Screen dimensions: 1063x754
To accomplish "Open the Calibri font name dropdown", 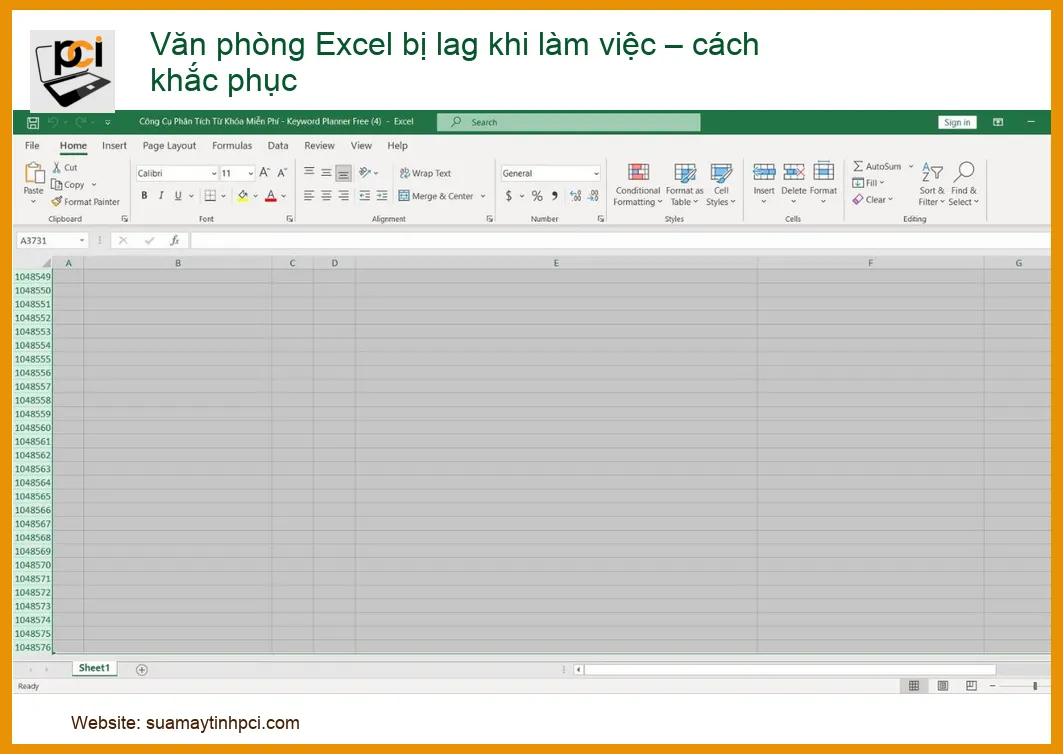I will (214, 174).
